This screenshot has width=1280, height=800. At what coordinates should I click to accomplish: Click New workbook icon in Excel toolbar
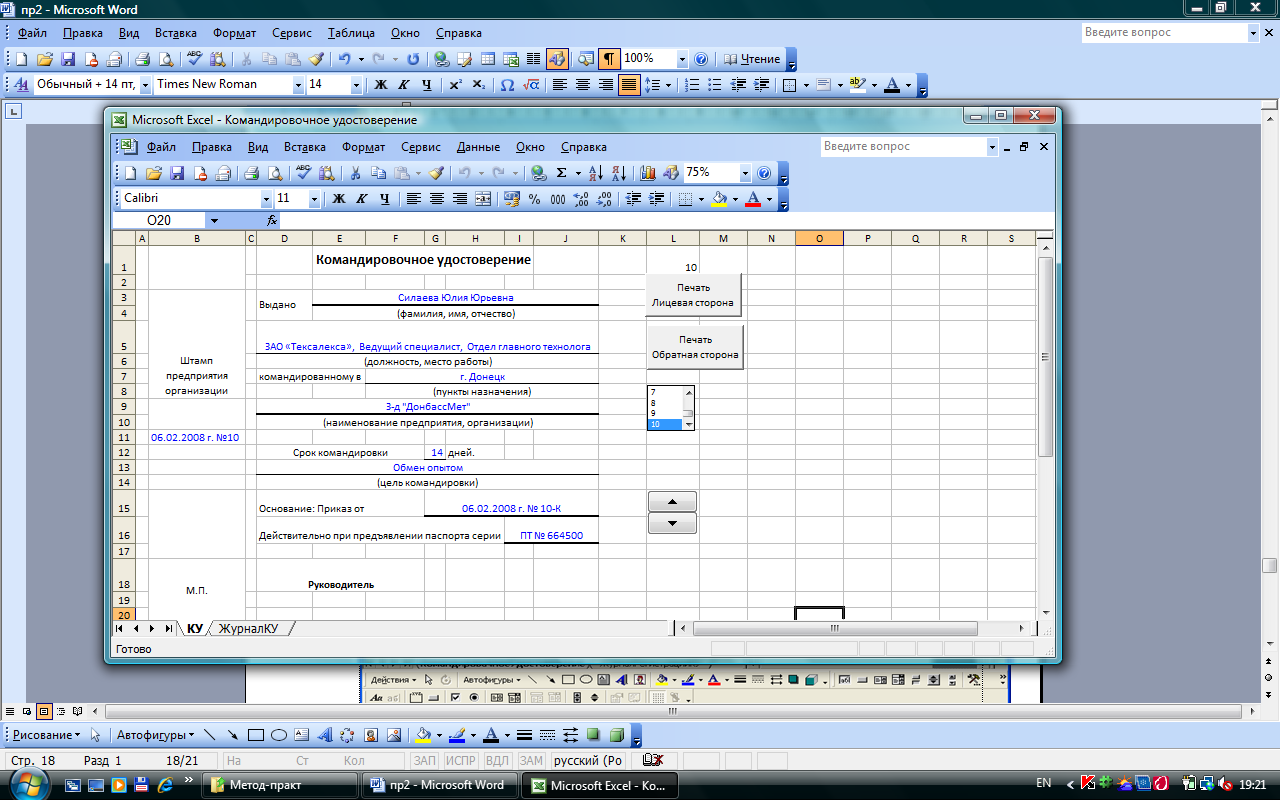tap(130, 173)
